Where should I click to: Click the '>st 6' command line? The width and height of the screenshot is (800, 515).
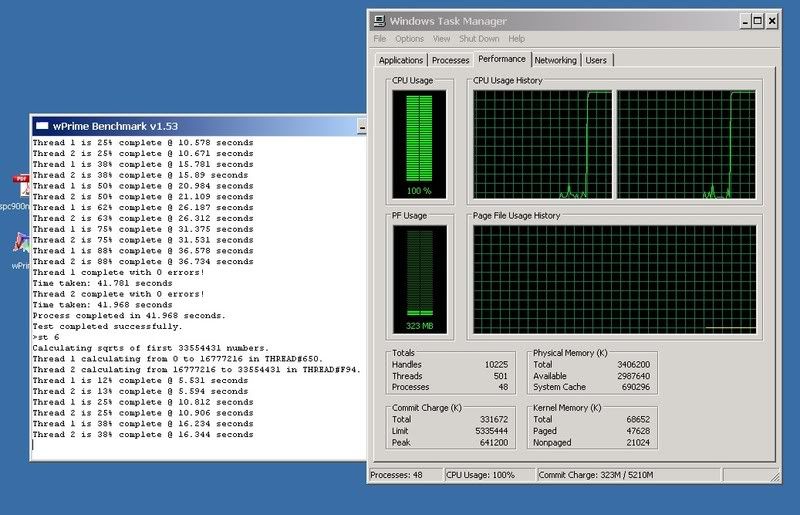[46, 337]
